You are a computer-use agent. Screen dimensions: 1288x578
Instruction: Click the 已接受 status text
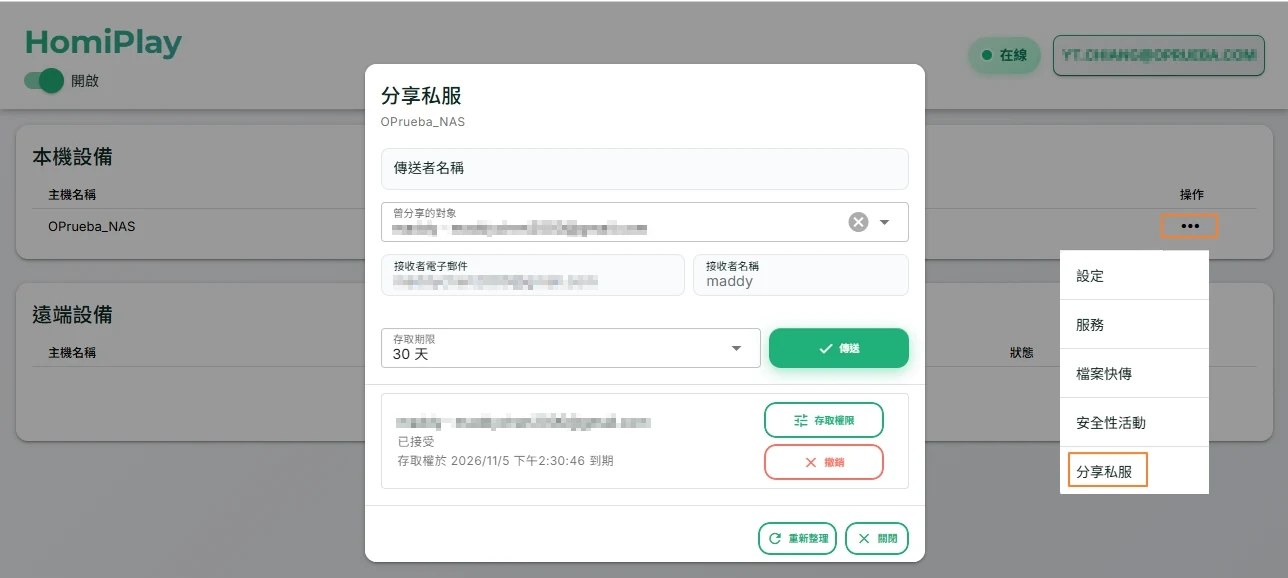tap(416, 441)
